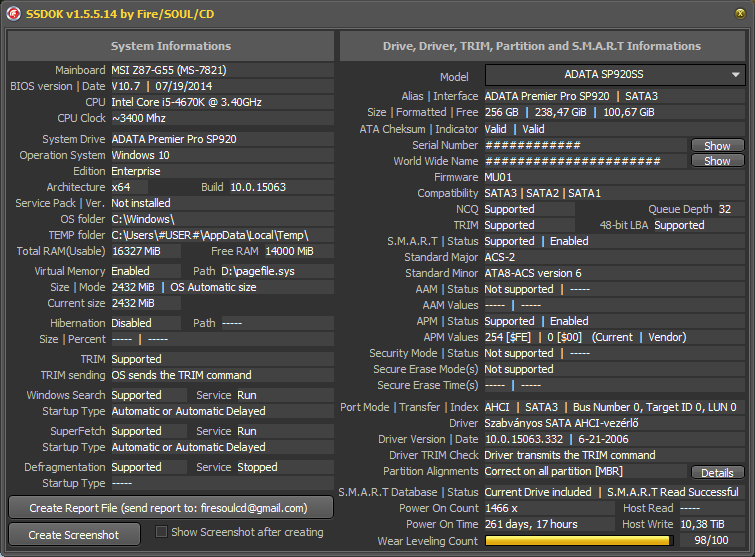This screenshot has width=755, height=557.
Task: Enable Show Screenshot after creating checkbox
Action: [x=161, y=531]
